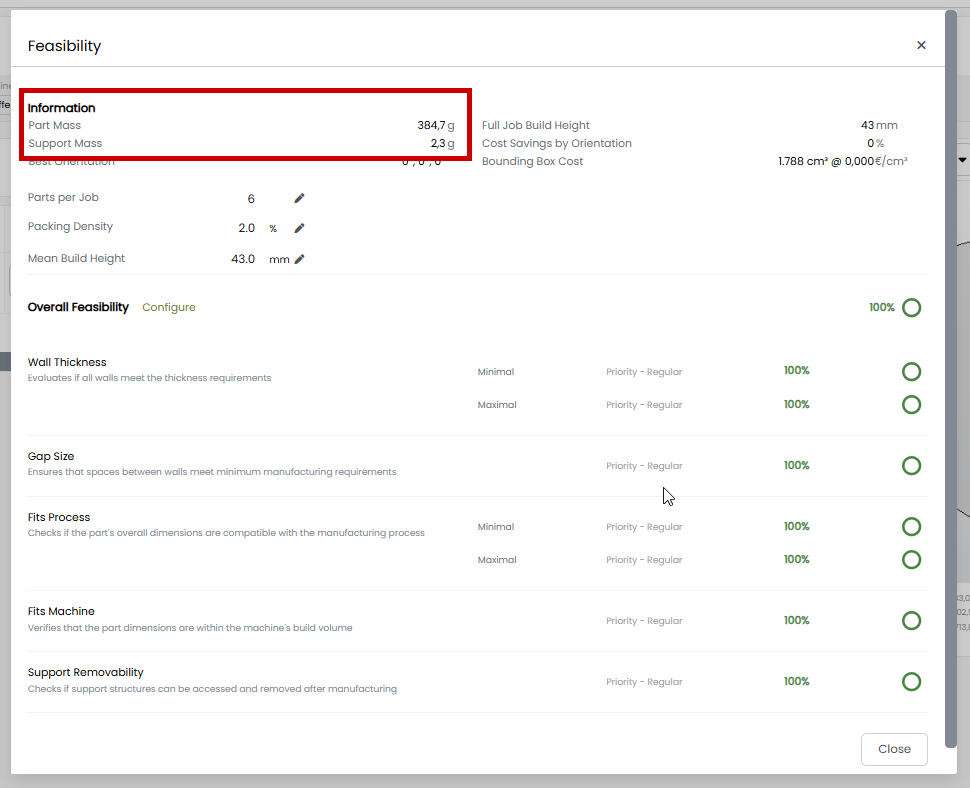
Task: Click Priority - Regular for Gap Size
Action: pyautogui.click(x=644, y=466)
